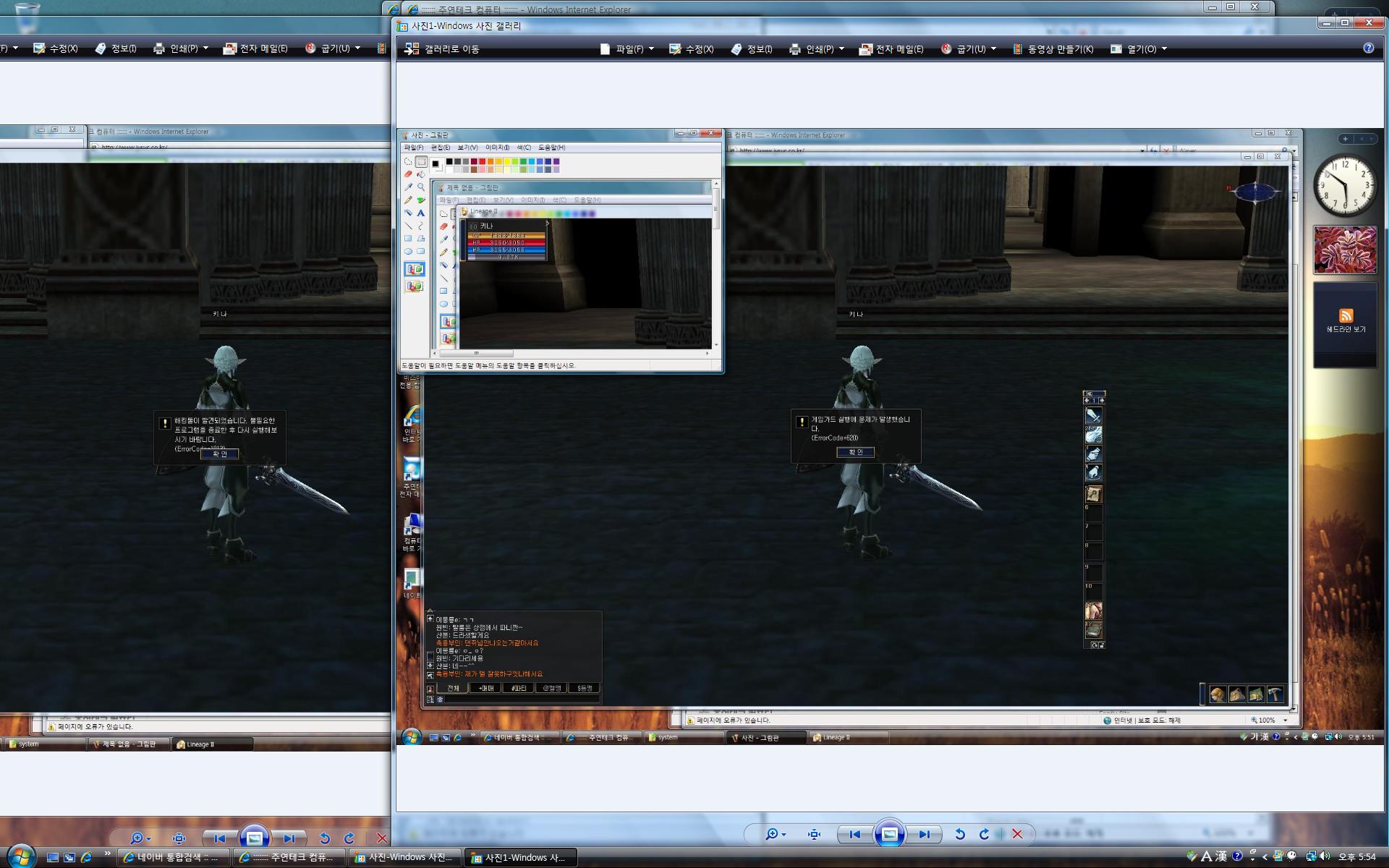Launch Internet Explorer from quick launch
1389x868 pixels.
pos(86,857)
